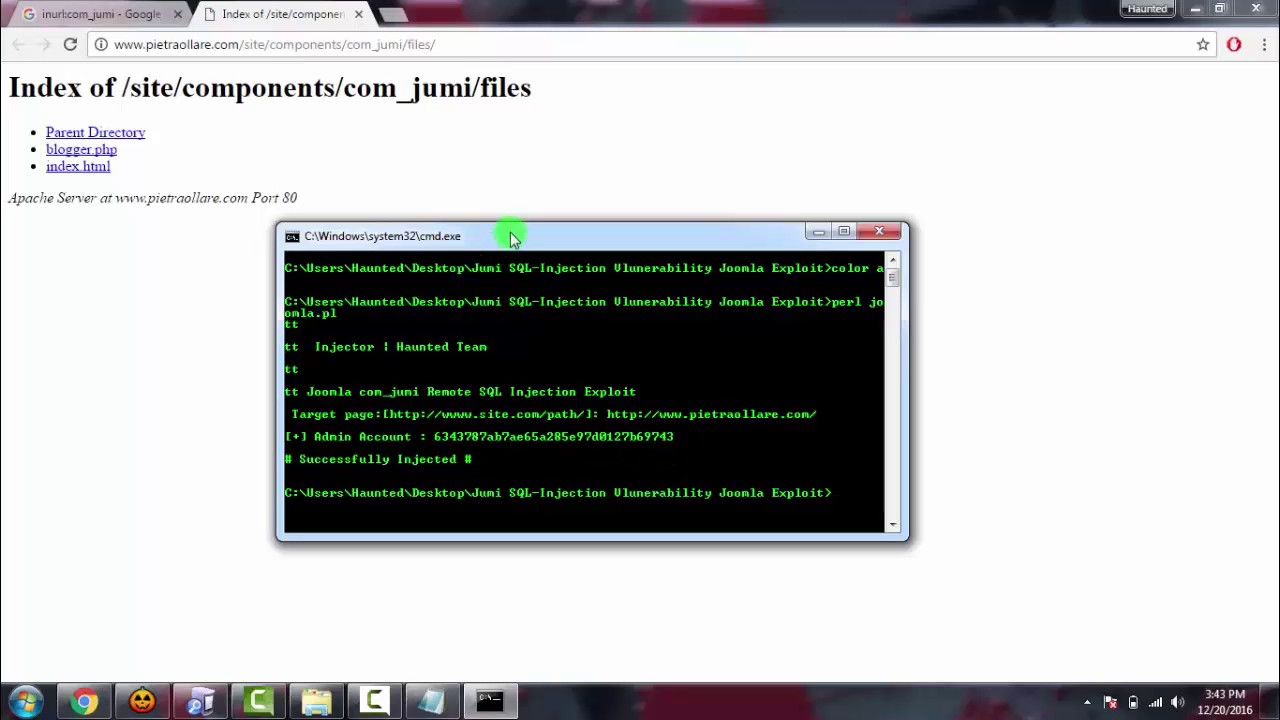Screen dimensions: 1280x720
Task: Click the Target page line in cmd
Action: [x=553, y=414]
